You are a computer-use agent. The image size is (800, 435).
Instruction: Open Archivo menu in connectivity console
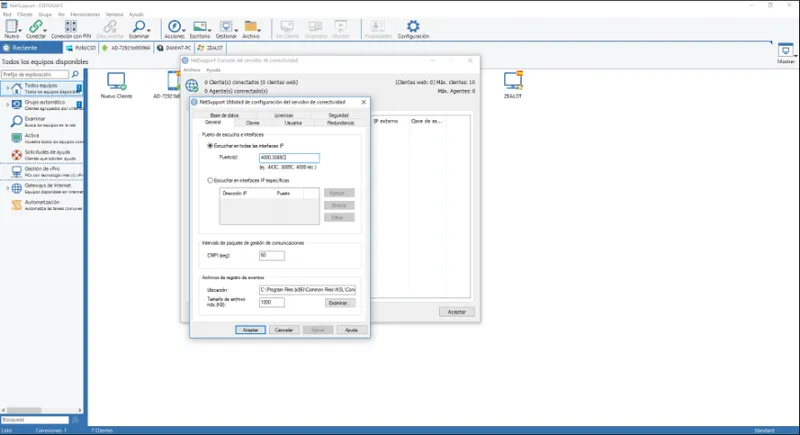pos(192,70)
